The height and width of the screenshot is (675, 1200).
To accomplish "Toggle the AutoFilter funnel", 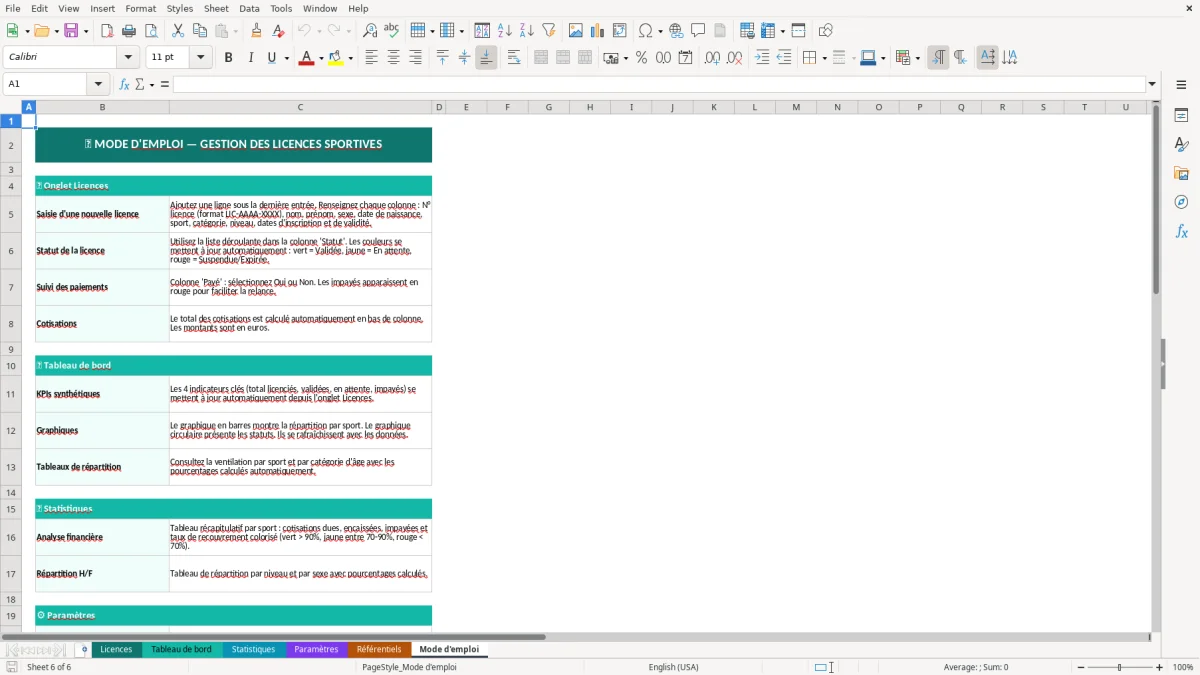I will click(x=549, y=31).
